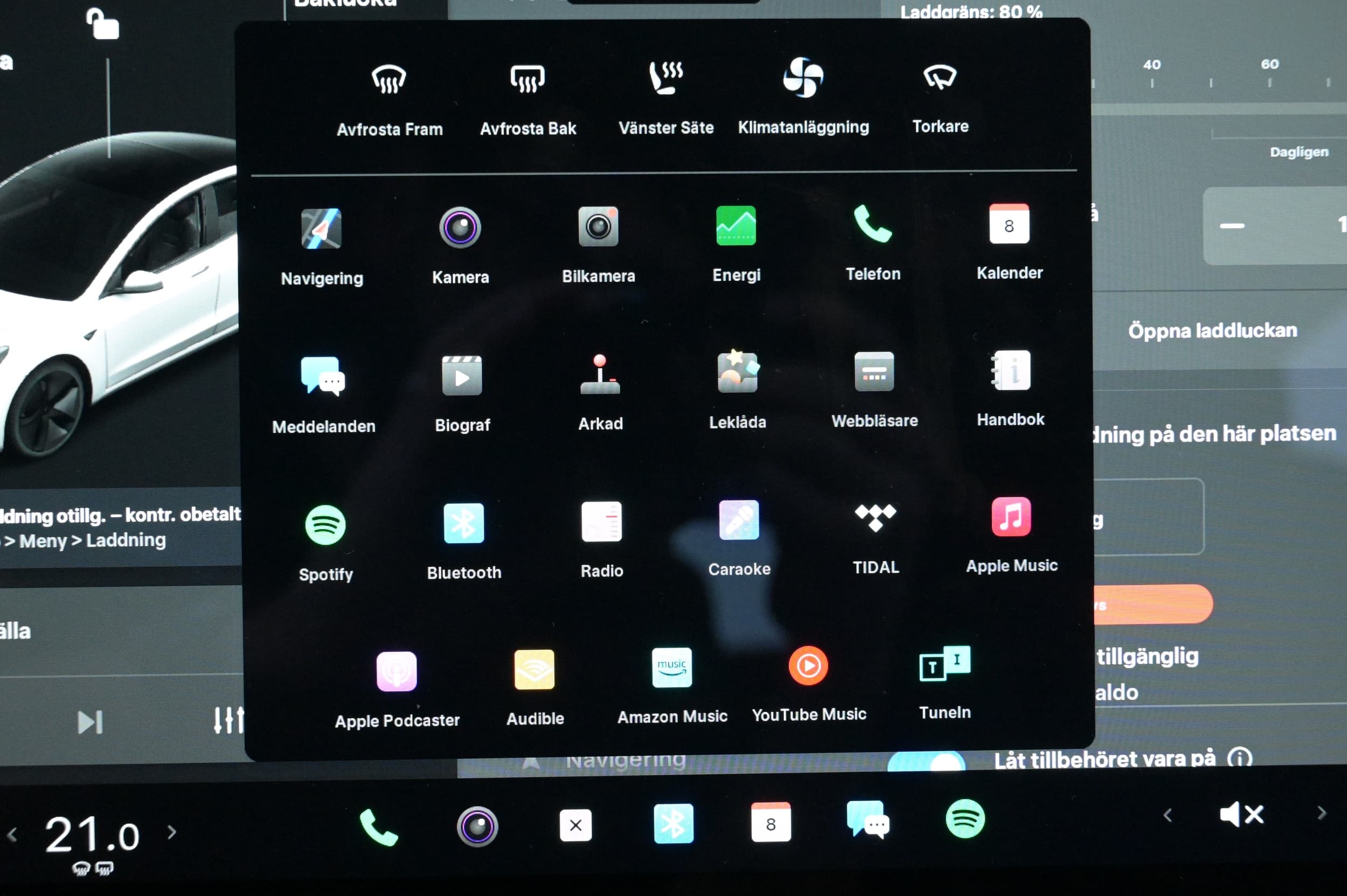The height and width of the screenshot is (896, 1347).
Task: Open the Handbok manual
Action: 1010,388
